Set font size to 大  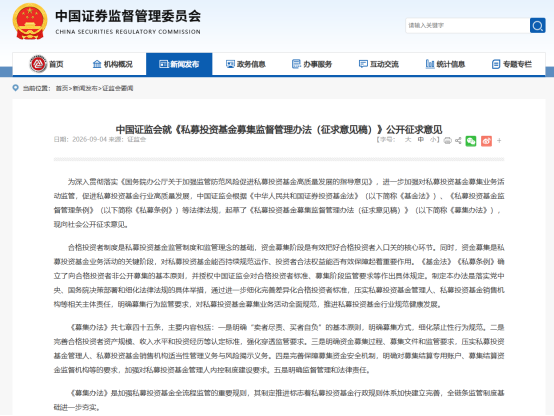coord(408,140)
